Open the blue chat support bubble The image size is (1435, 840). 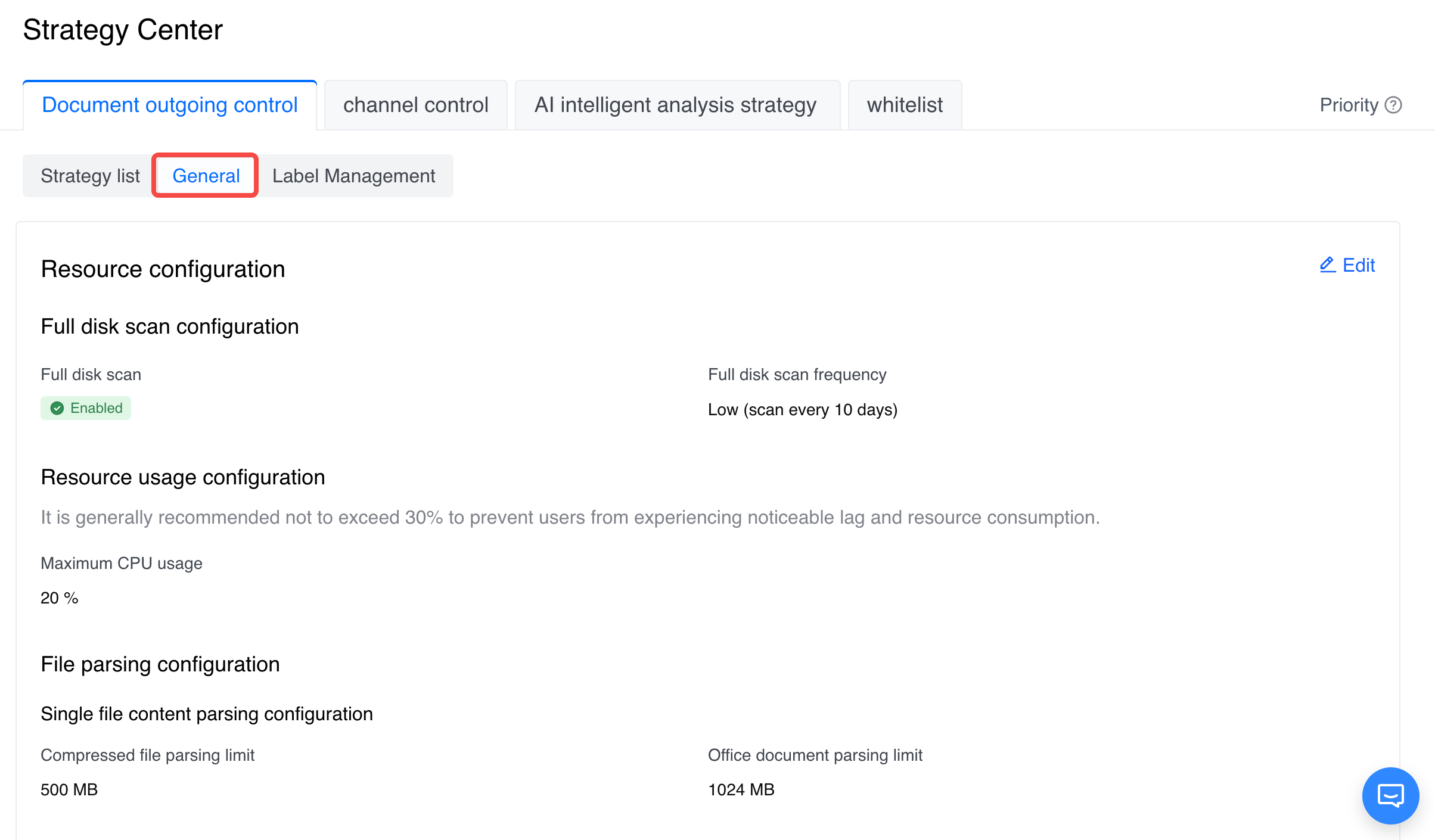[x=1390, y=795]
